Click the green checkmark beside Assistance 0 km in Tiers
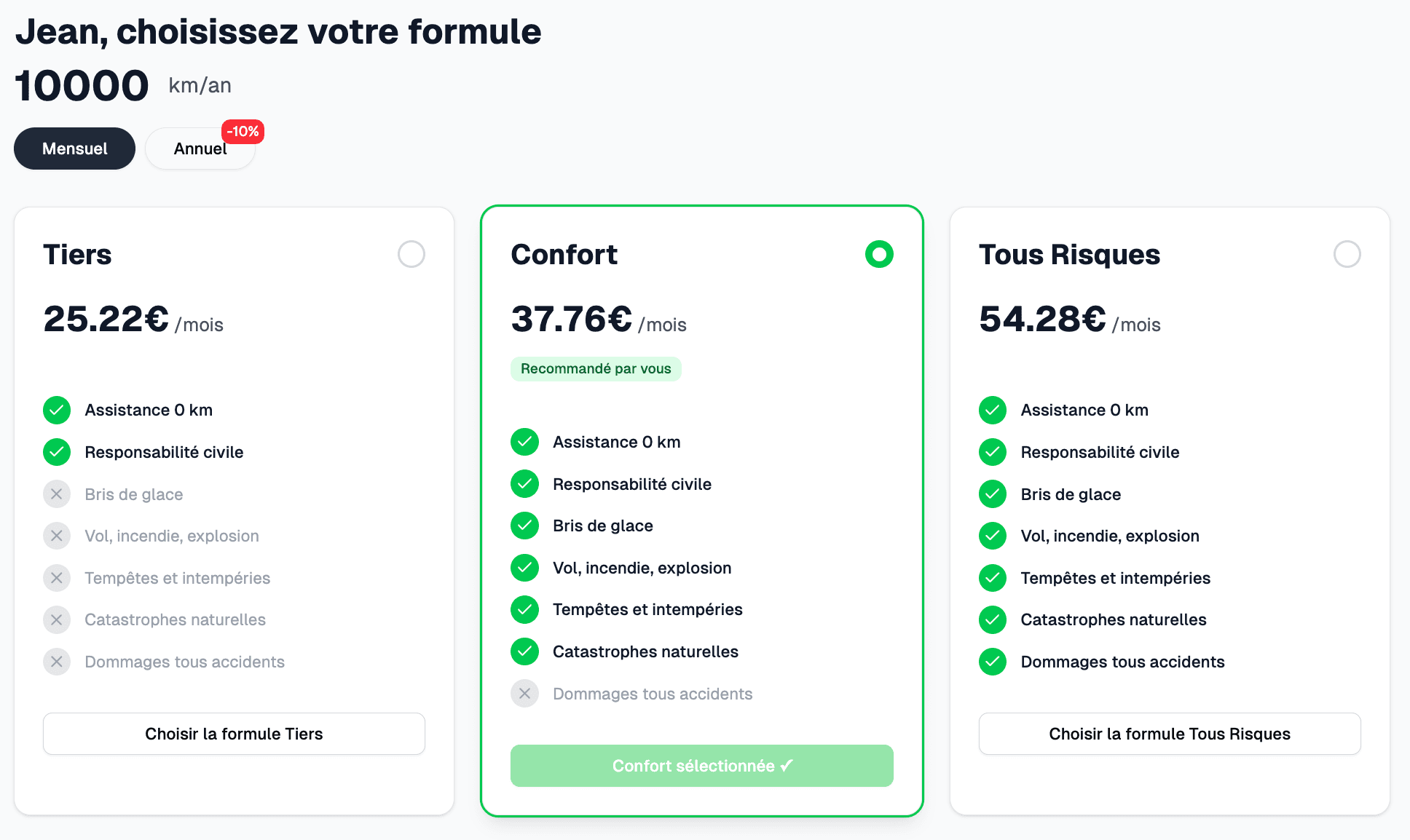1410x840 pixels. [56, 410]
